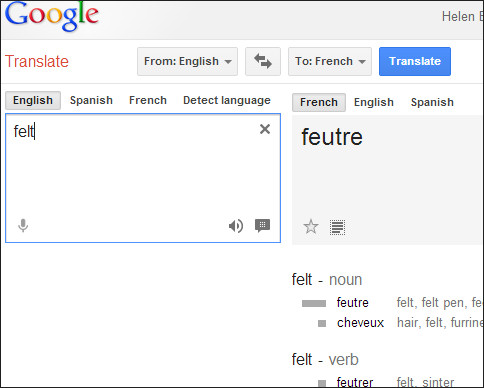
Task: Click in the source text box containing felt
Action: [x=143, y=178]
